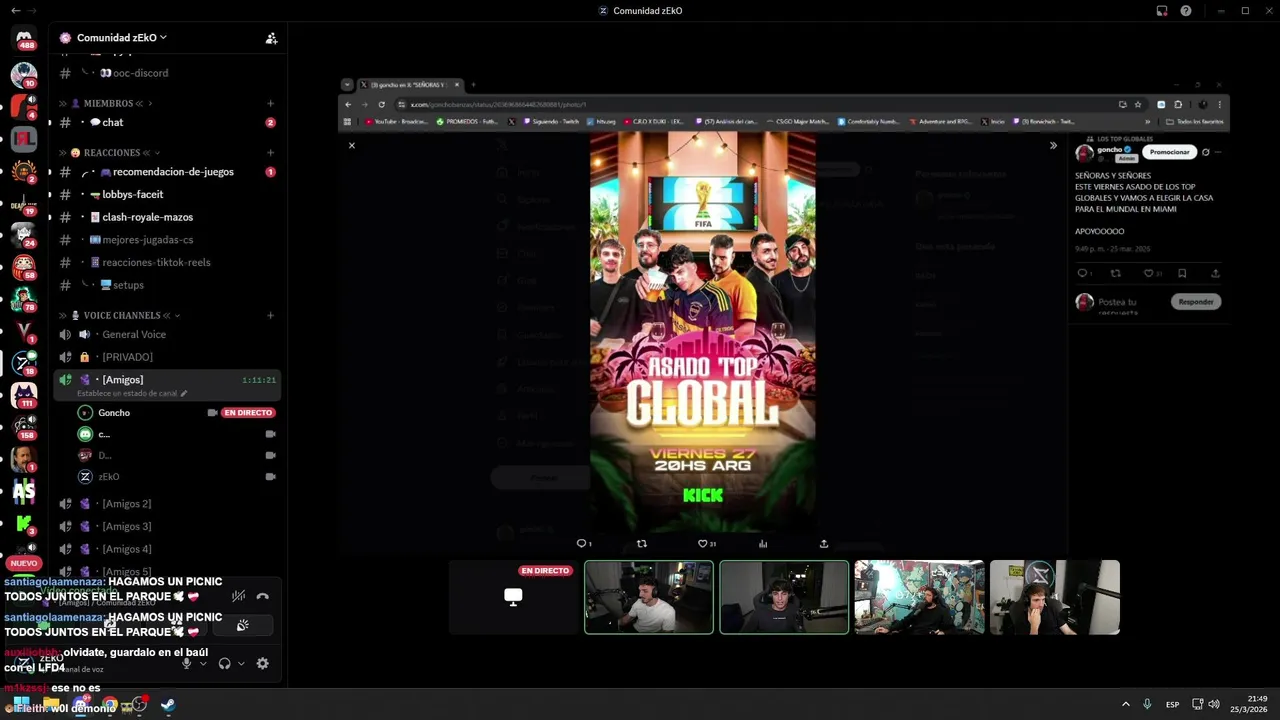The image size is (1280, 720).
Task: Close photo viewer X in stream
Action: pos(352,145)
